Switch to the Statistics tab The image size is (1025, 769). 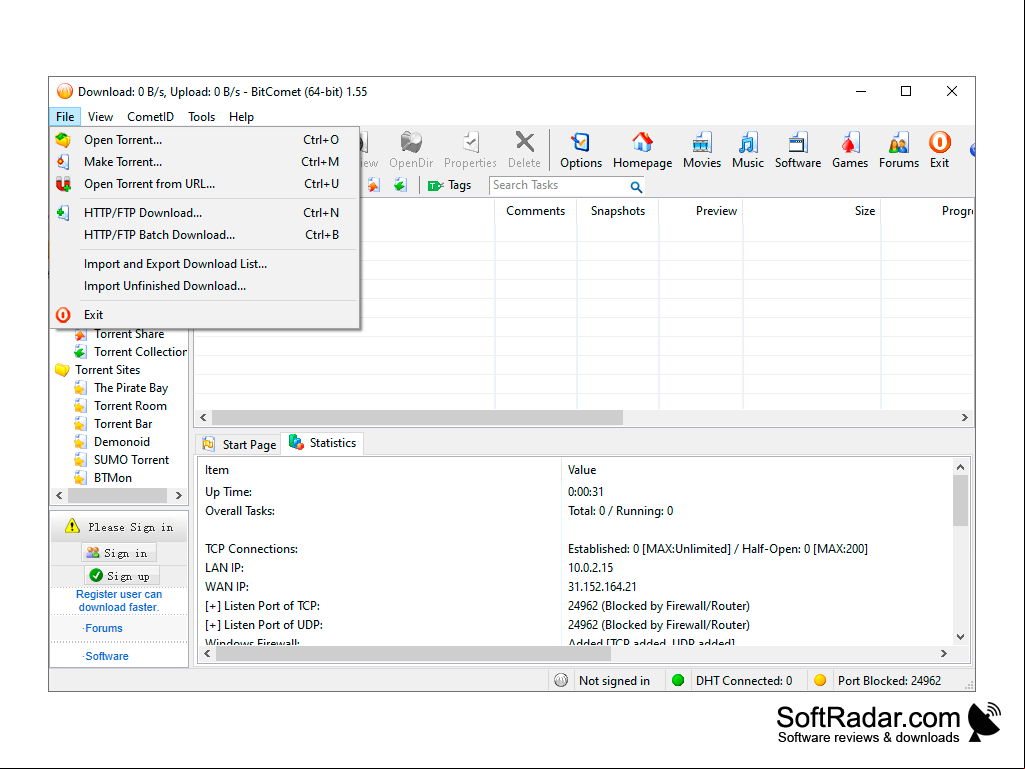tap(323, 443)
